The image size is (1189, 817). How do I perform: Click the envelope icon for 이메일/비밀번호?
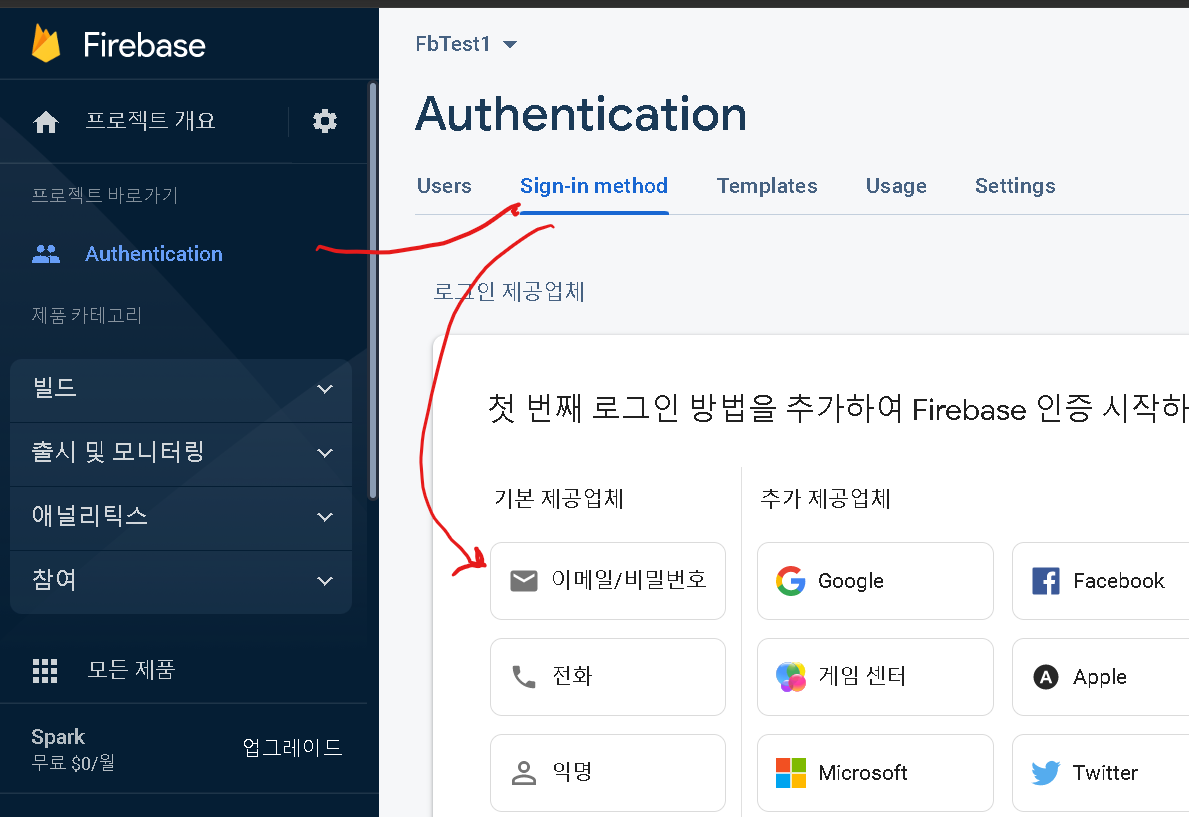(x=524, y=581)
